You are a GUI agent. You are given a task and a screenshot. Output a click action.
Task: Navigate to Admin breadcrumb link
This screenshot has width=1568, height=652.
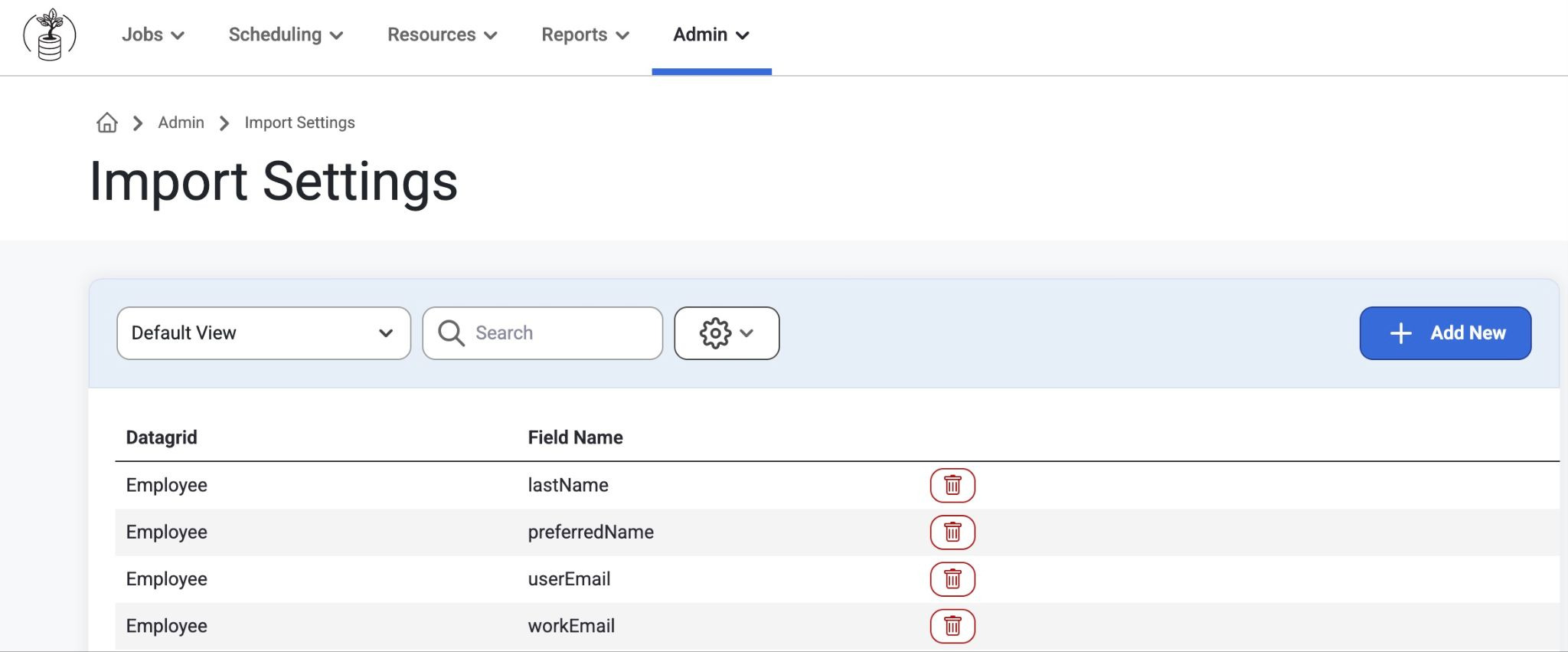point(181,123)
